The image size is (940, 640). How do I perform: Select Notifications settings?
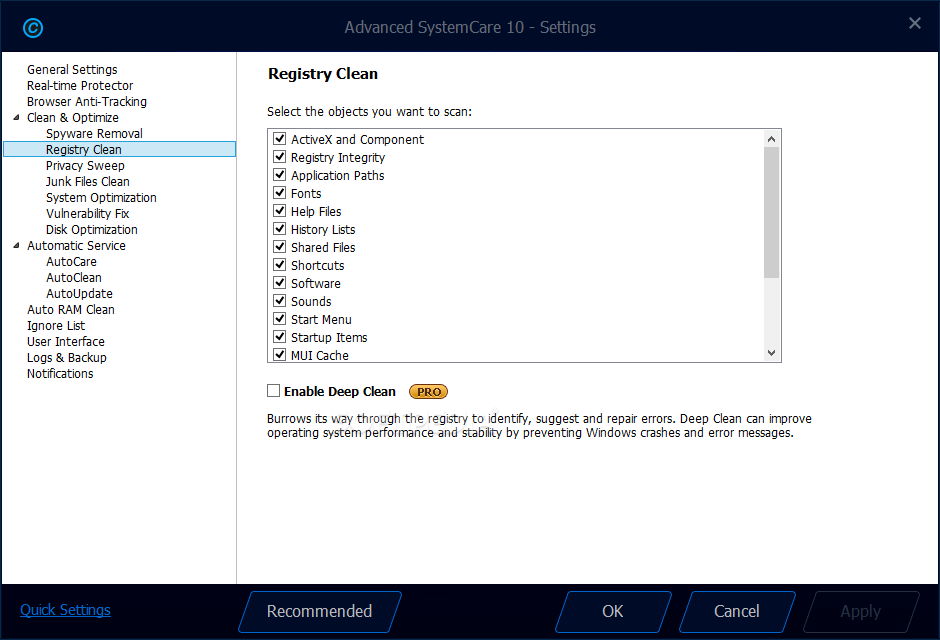[x=60, y=373]
